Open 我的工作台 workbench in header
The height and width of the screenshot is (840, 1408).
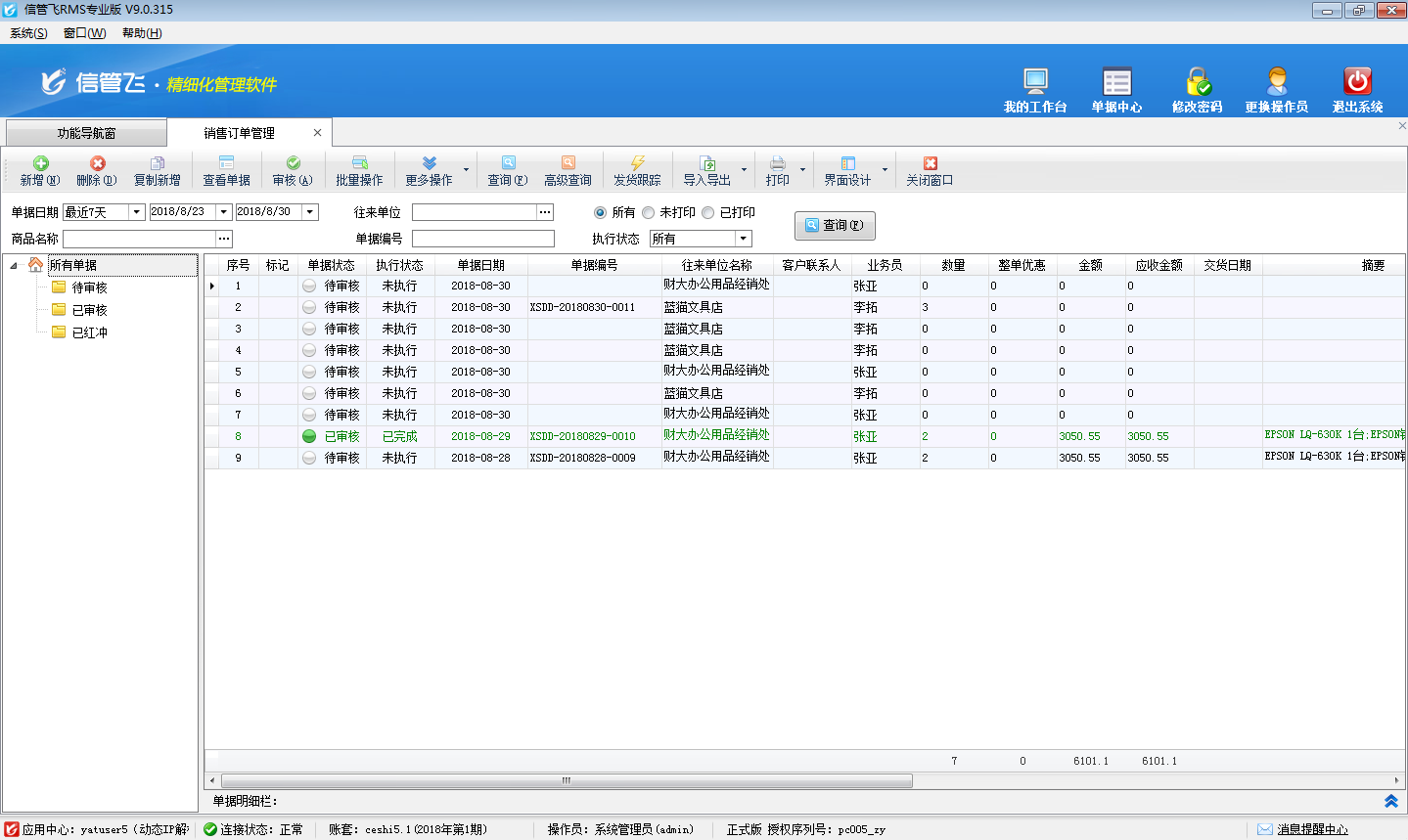(x=1035, y=82)
